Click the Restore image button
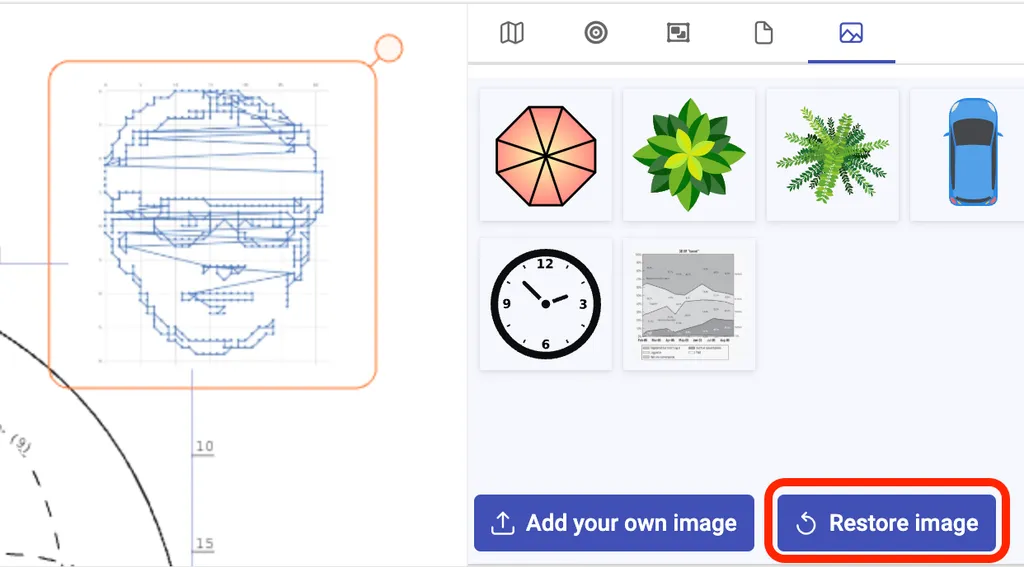The height and width of the screenshot is (567, 1024). [x=887, y=523]
